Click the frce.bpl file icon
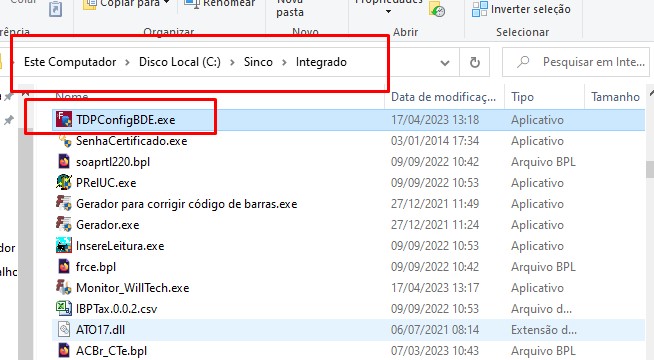The image size is (654, 360). (64, 267)
